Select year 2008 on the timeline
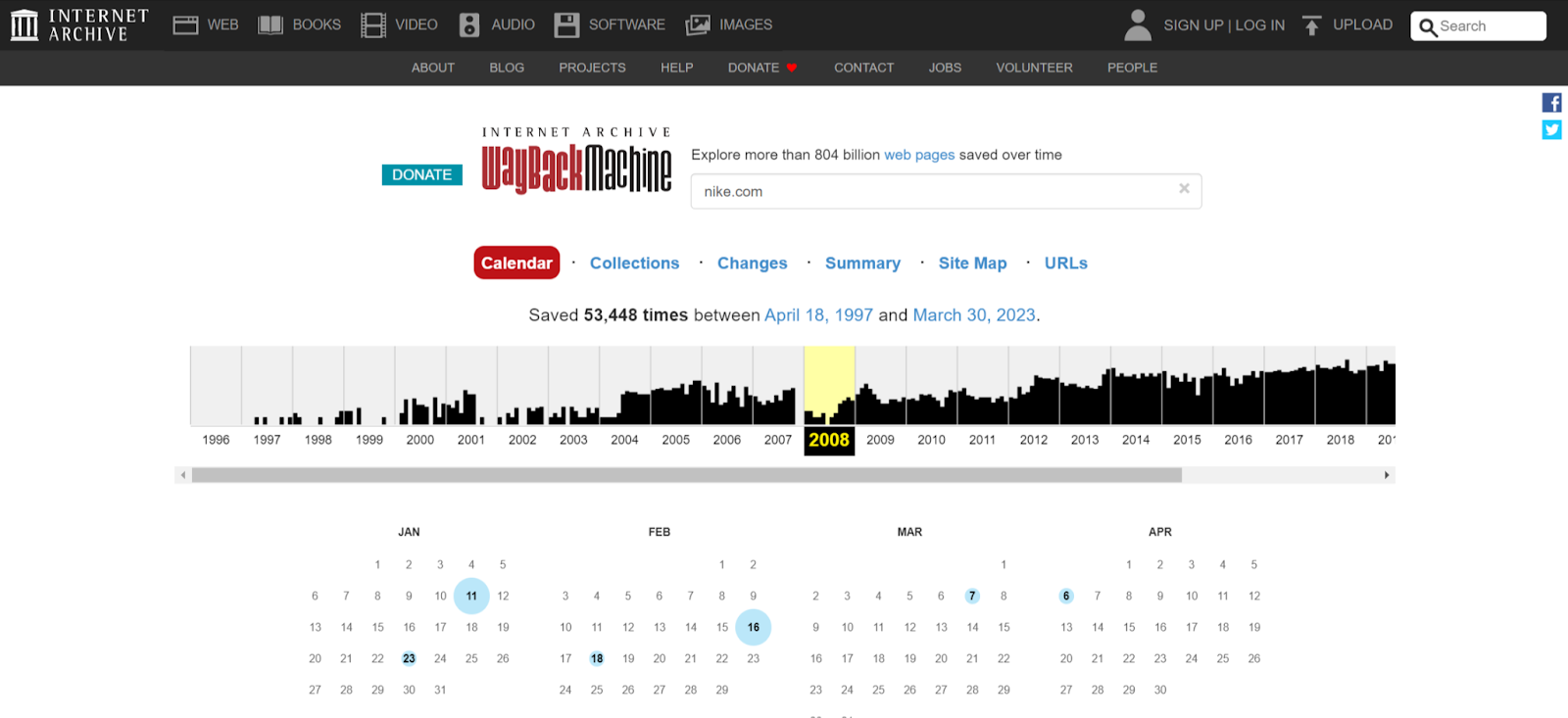The width and height of the screenshot is (1568, 718). click(x=829, y=440)
